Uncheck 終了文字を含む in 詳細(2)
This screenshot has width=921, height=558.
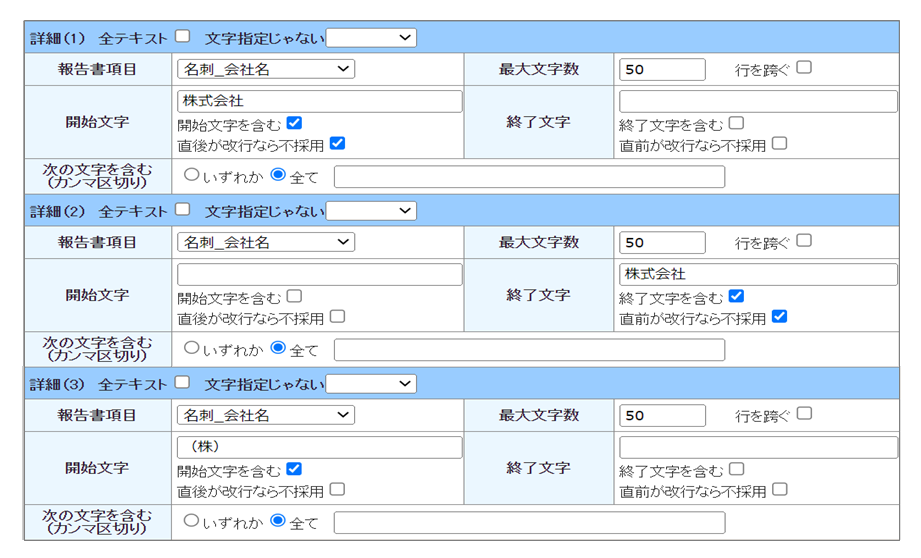(736, 297)
